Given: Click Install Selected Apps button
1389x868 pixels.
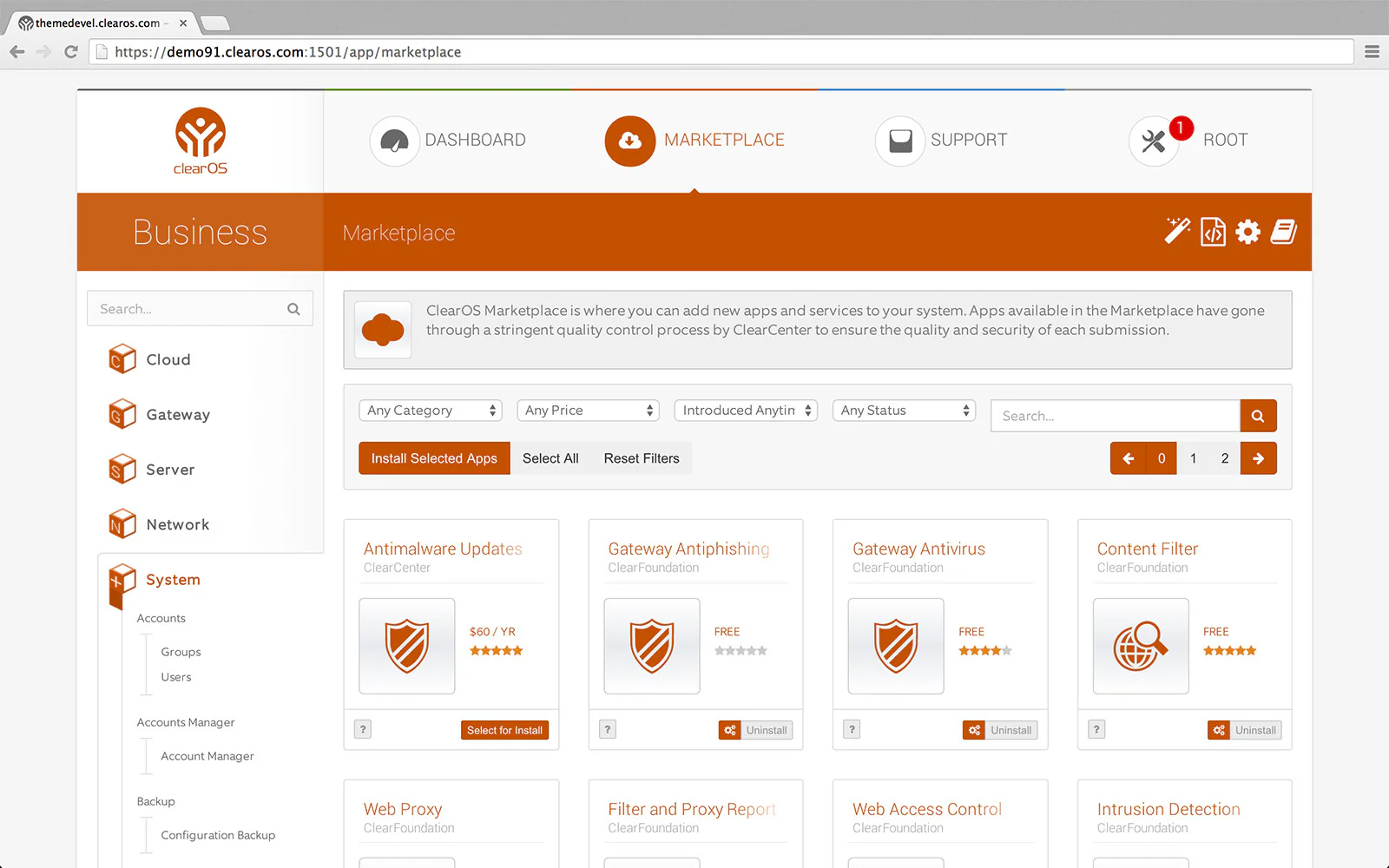Looking at the screenshot, I should (434, 458).
